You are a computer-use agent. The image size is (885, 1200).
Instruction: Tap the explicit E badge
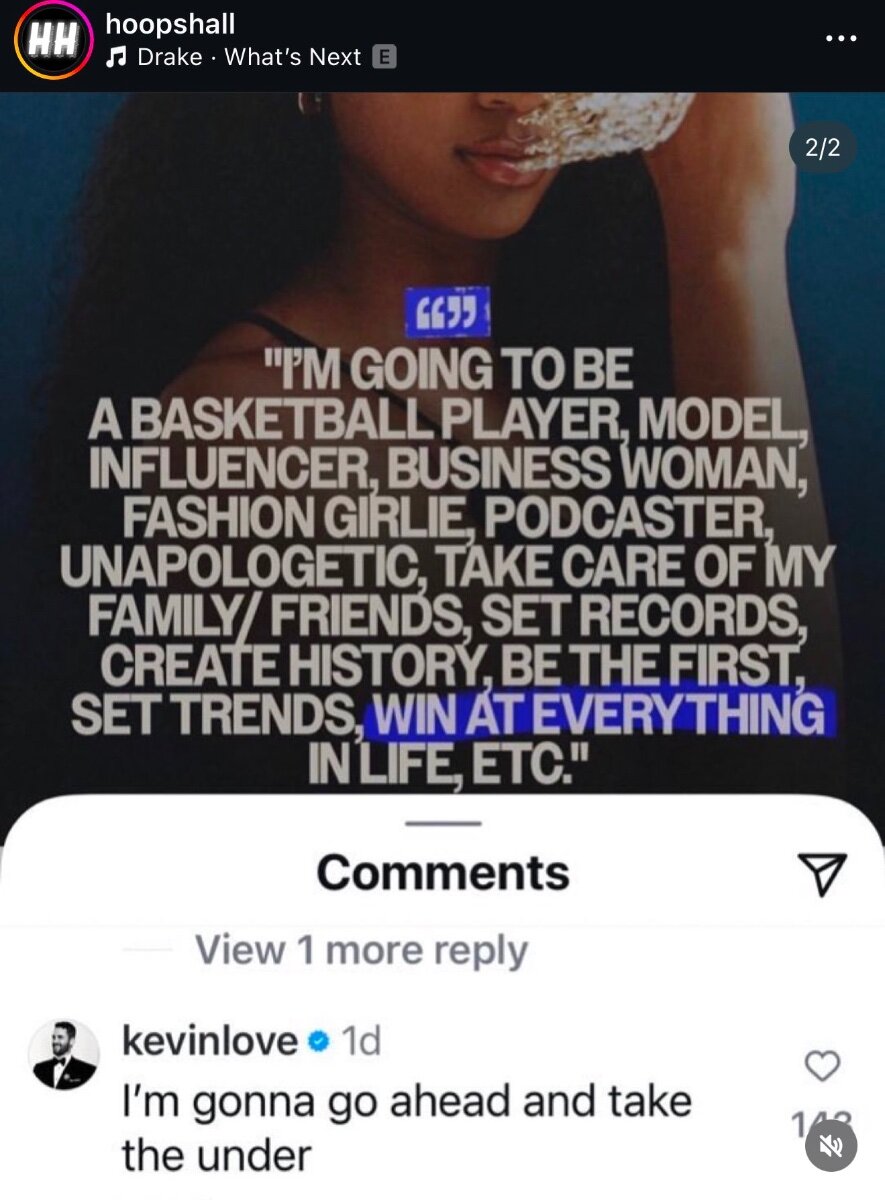pos(384,57)
